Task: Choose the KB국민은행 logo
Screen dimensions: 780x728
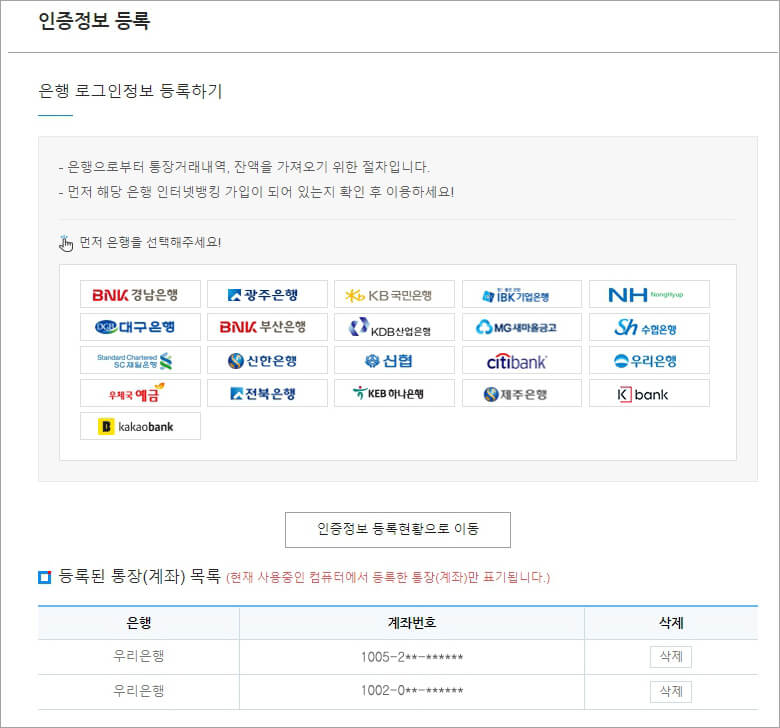Action: click(x=394, y=294)
